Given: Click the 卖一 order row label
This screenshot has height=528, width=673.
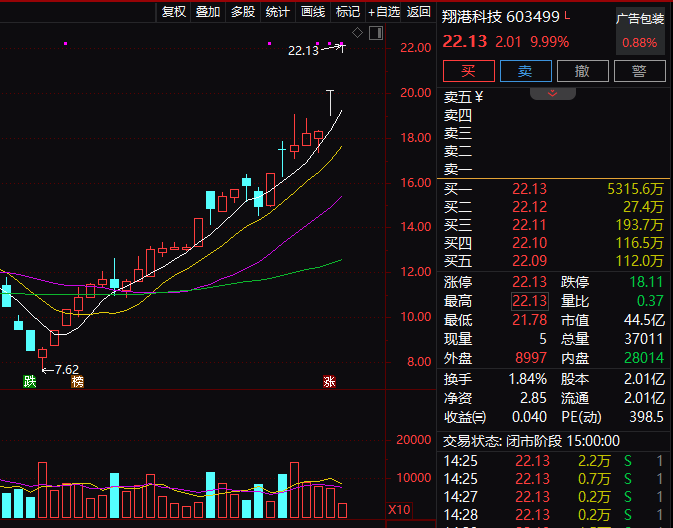Looking at the screenshot, I should [x=458, y=170].
